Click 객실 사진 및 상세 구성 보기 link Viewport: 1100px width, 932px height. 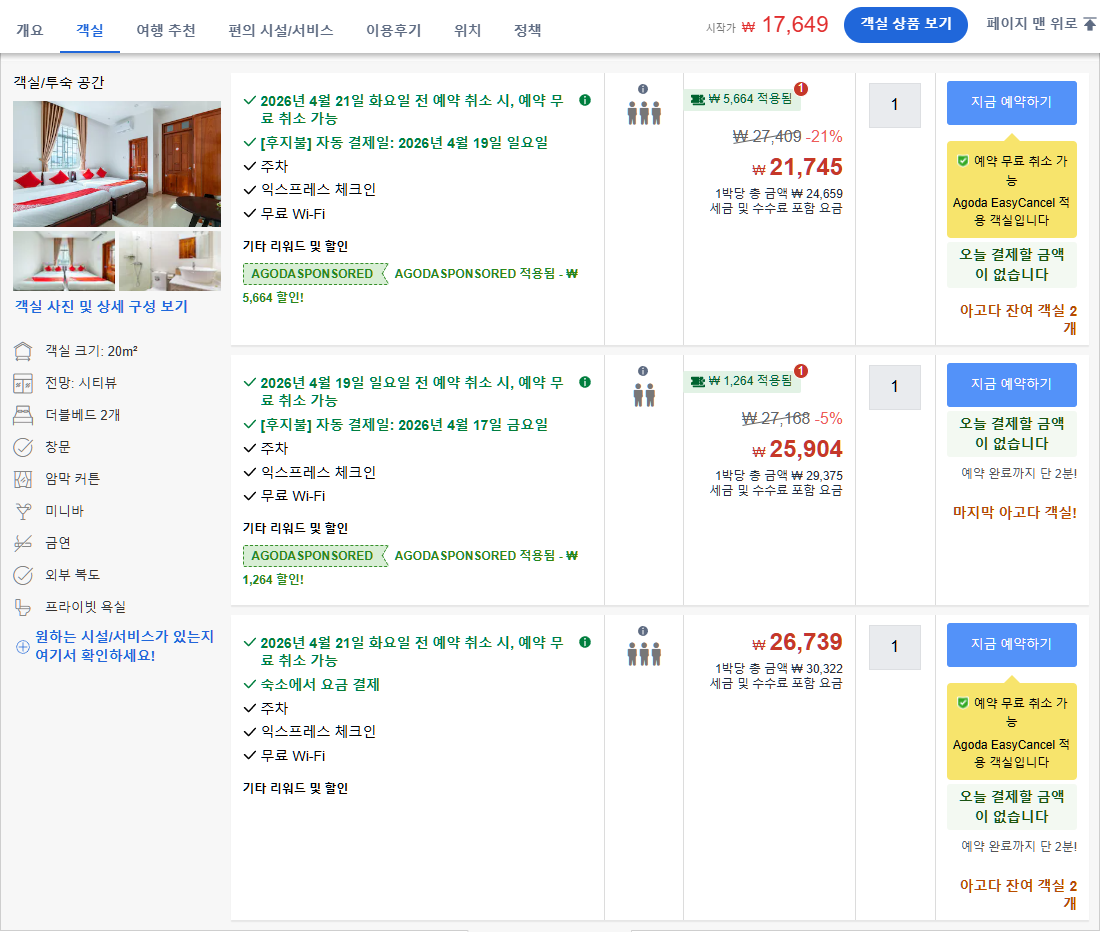coord(102,306)
